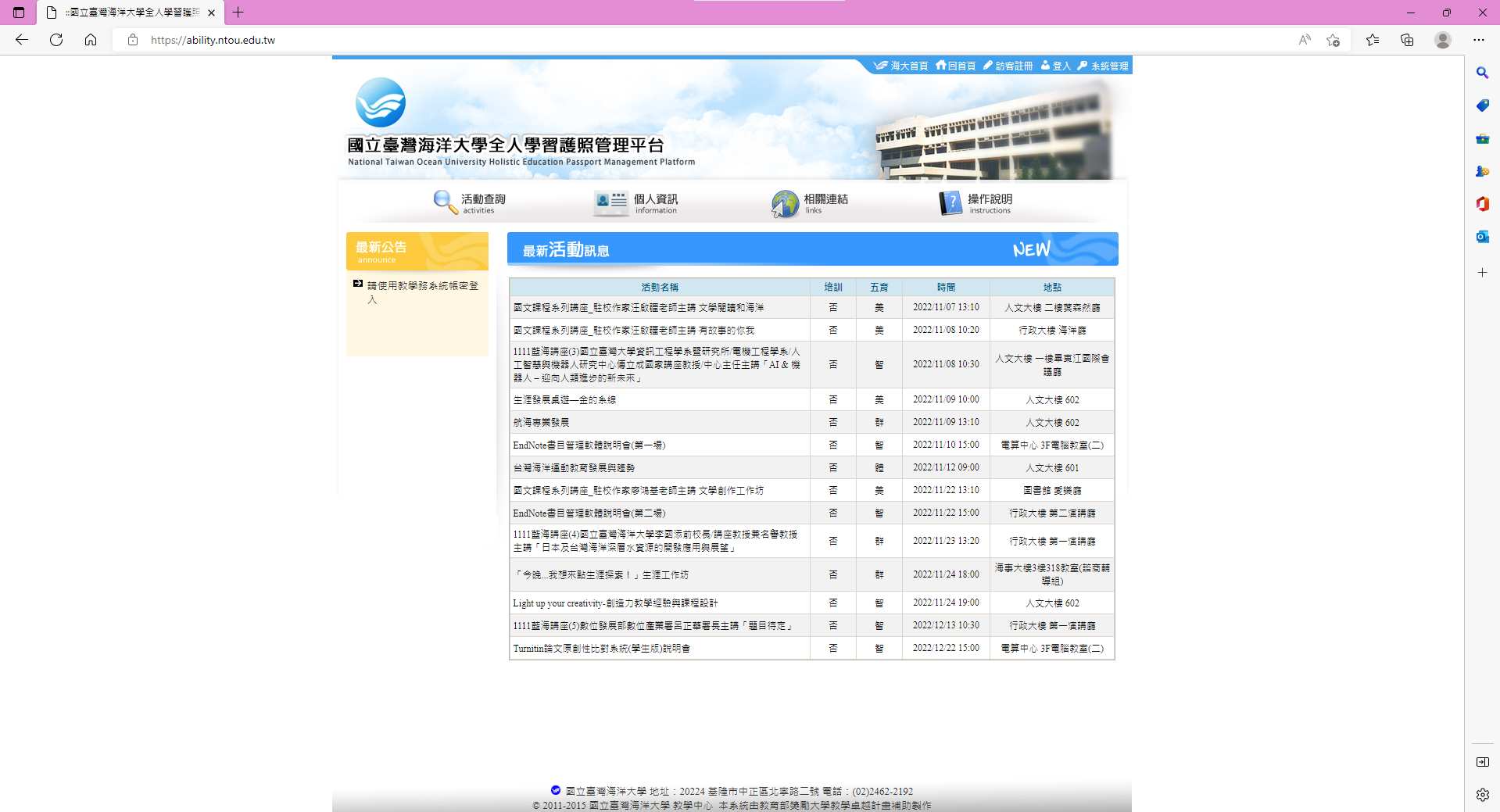Click the 時間 column header
Screen dimensions: 1500x812
(946, 287)
